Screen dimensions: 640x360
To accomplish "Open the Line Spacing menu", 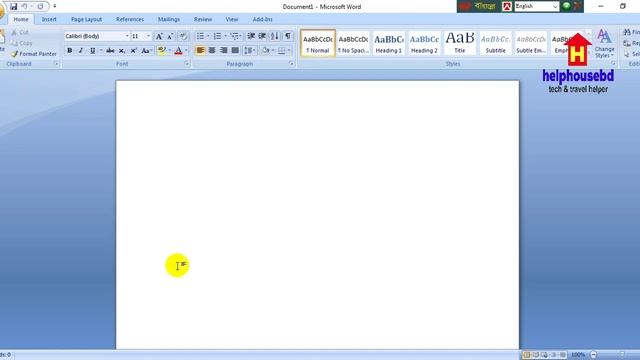I will click(249, 51).
